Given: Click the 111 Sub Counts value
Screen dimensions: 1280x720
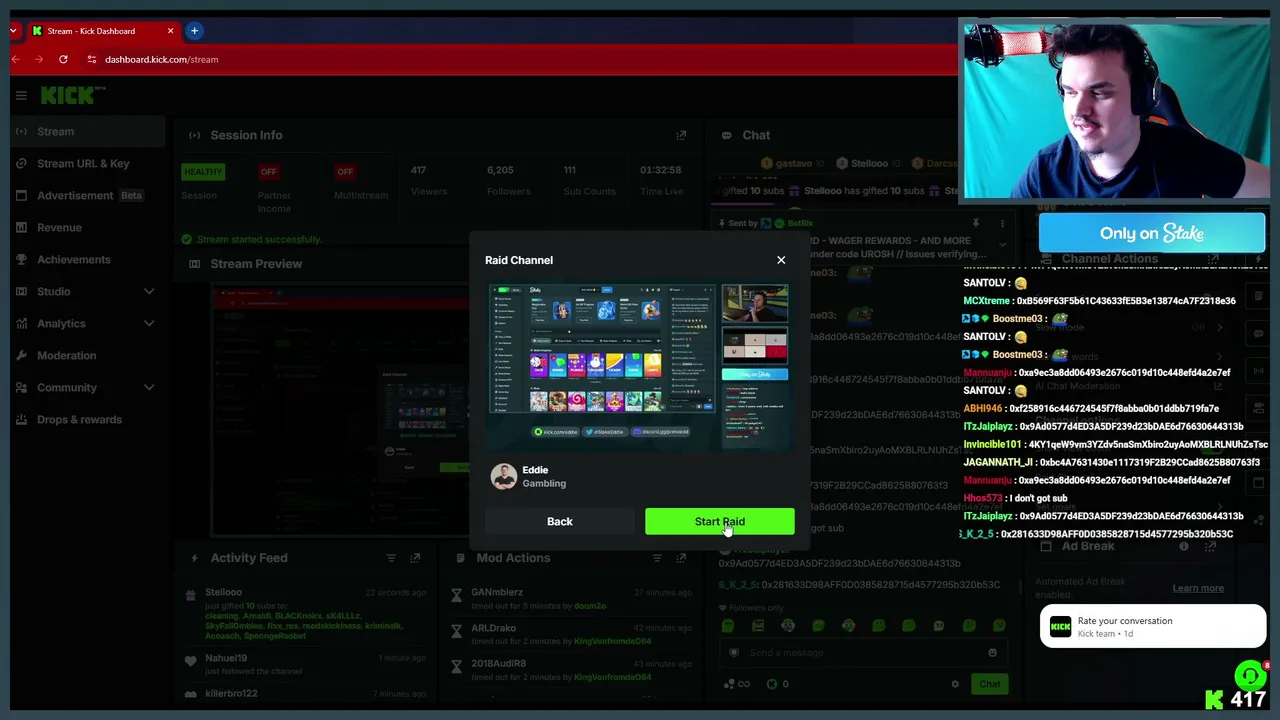Looking at the screenshot, I should [x=569, y=170].
